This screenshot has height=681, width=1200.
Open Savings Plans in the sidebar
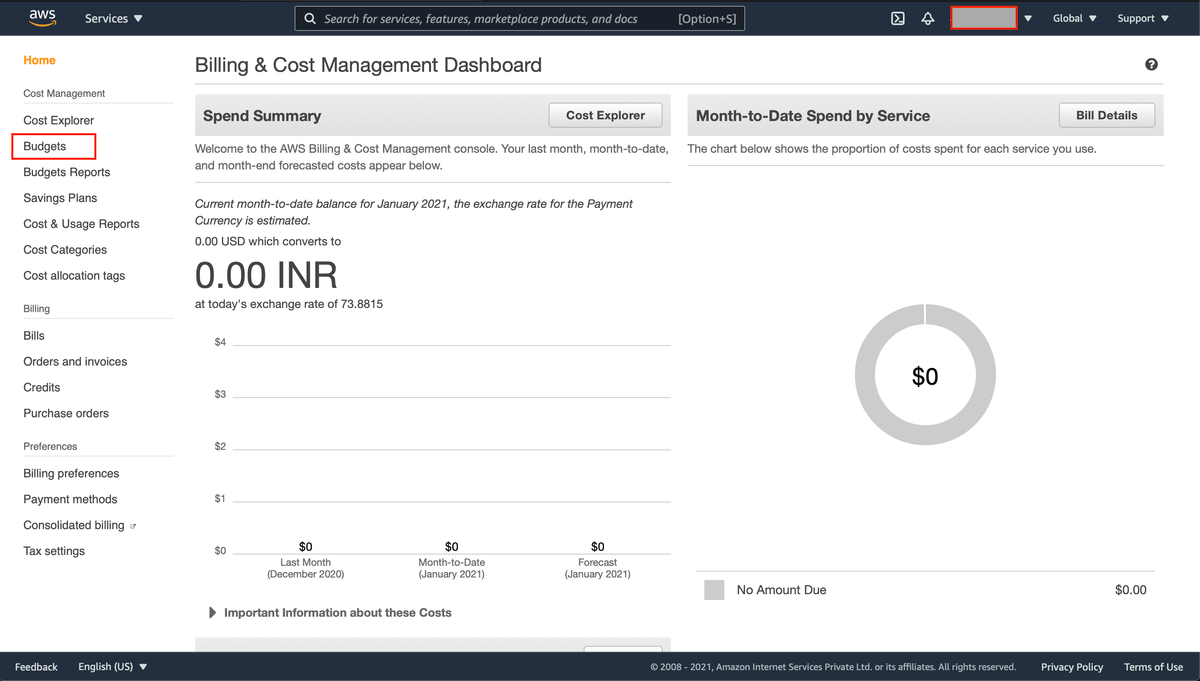(60, 198)
